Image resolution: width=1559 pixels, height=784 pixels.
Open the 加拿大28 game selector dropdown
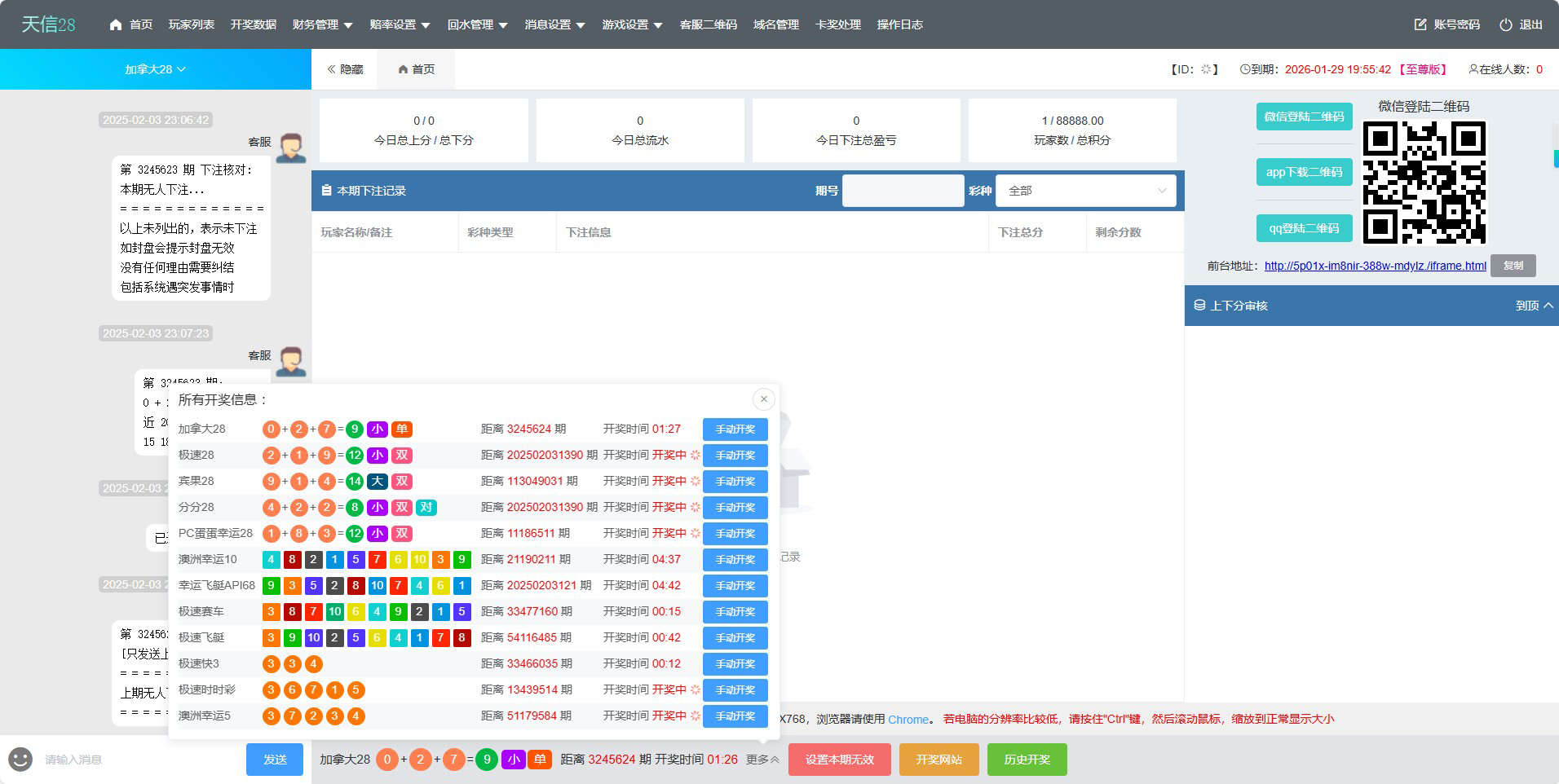pos(155,69)
